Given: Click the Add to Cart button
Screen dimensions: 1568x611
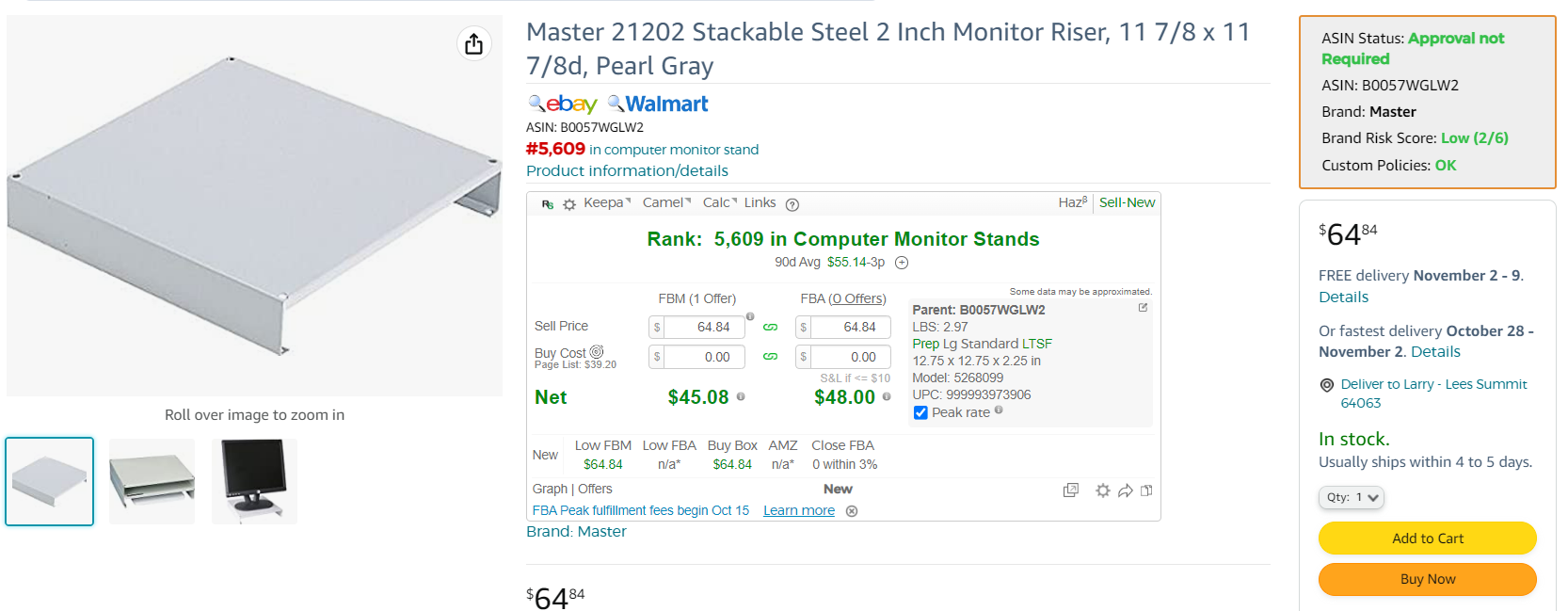Looking at the screenshot, I should pos(1428,539).
